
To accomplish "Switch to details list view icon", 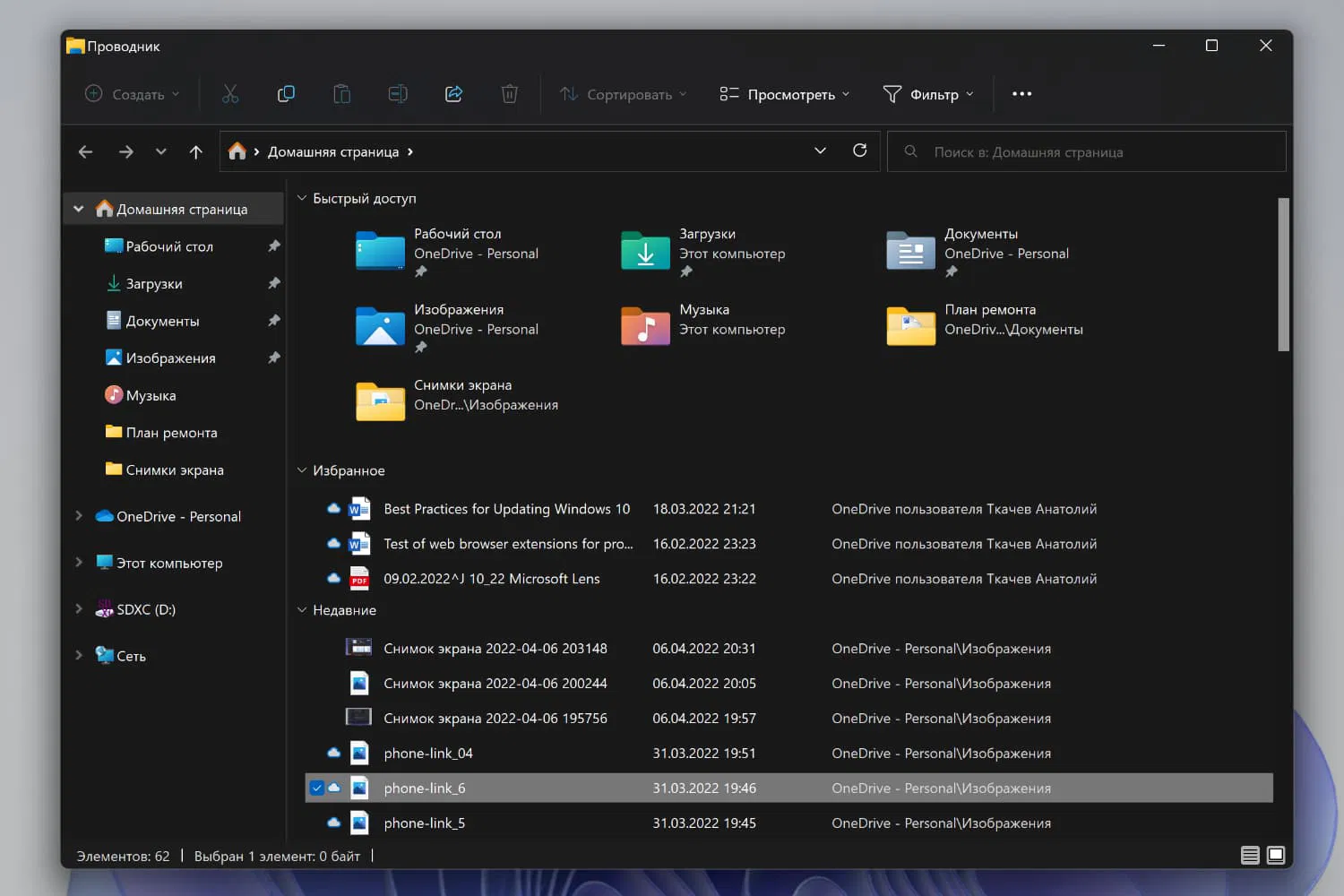I will click(x=1250, y=855).
